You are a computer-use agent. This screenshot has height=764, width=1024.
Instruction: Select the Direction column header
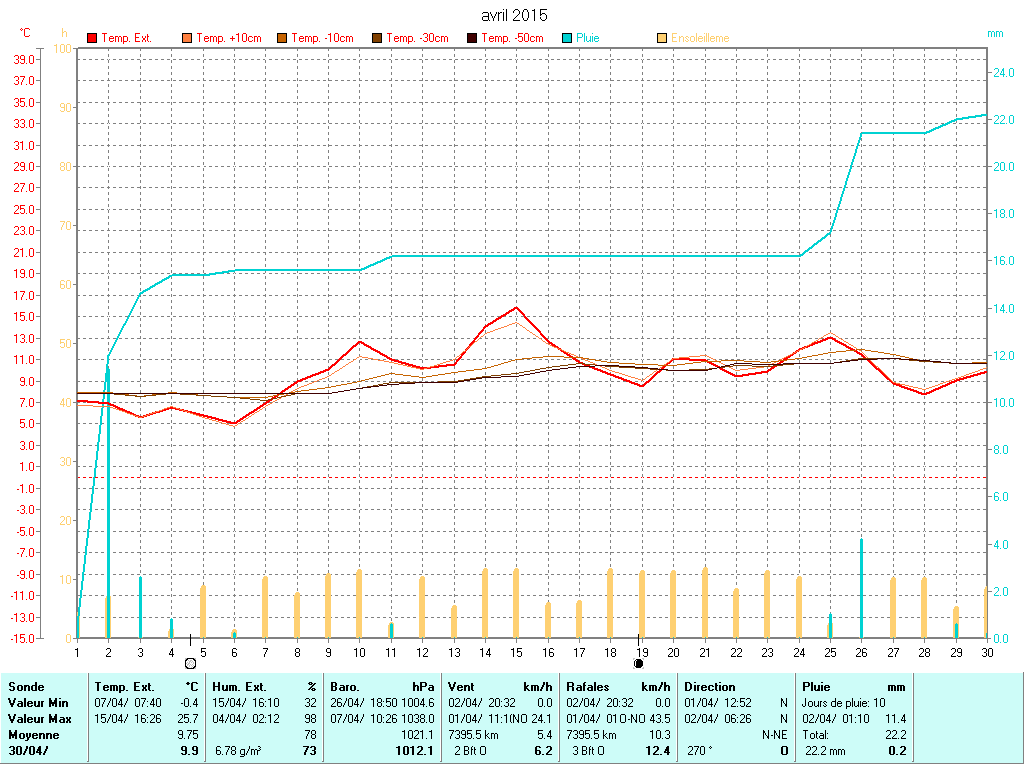pos(711,687)
